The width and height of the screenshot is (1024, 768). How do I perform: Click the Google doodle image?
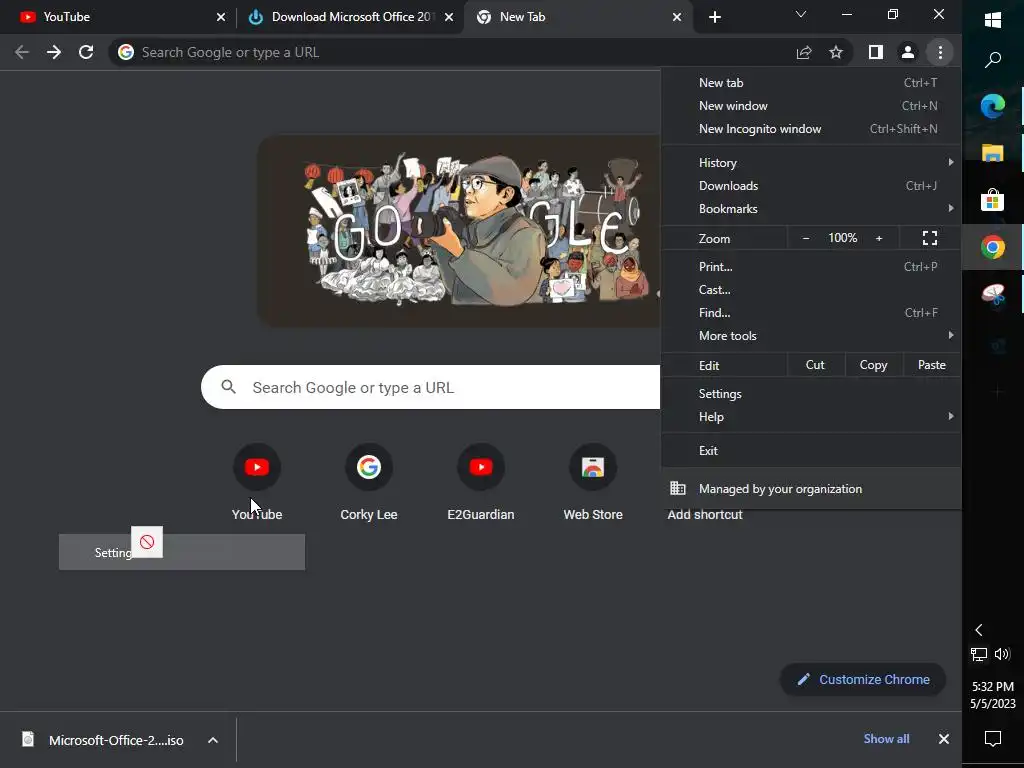coord(459,231)
